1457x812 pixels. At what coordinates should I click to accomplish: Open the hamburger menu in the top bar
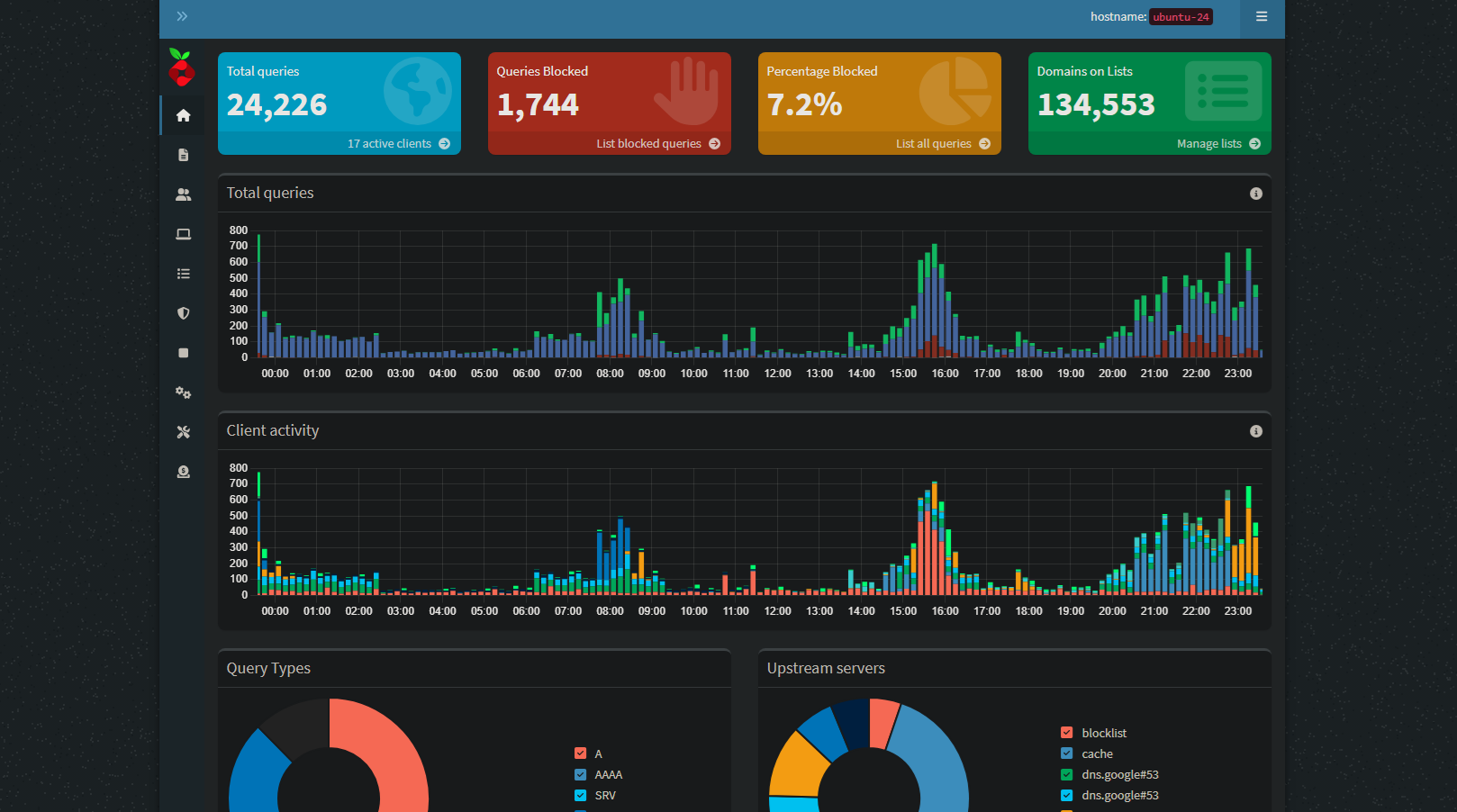pos(1262,16)
